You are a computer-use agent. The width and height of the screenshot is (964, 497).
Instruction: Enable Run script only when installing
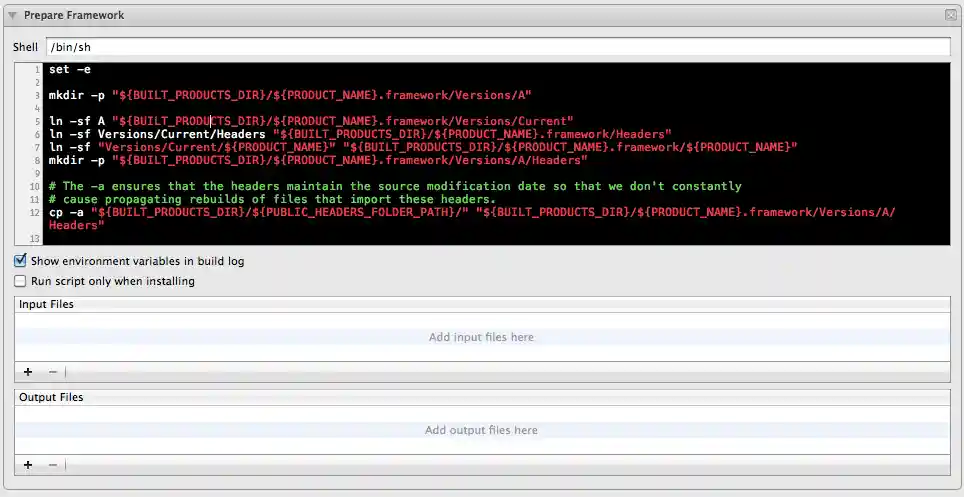click(x=20, y=281)
